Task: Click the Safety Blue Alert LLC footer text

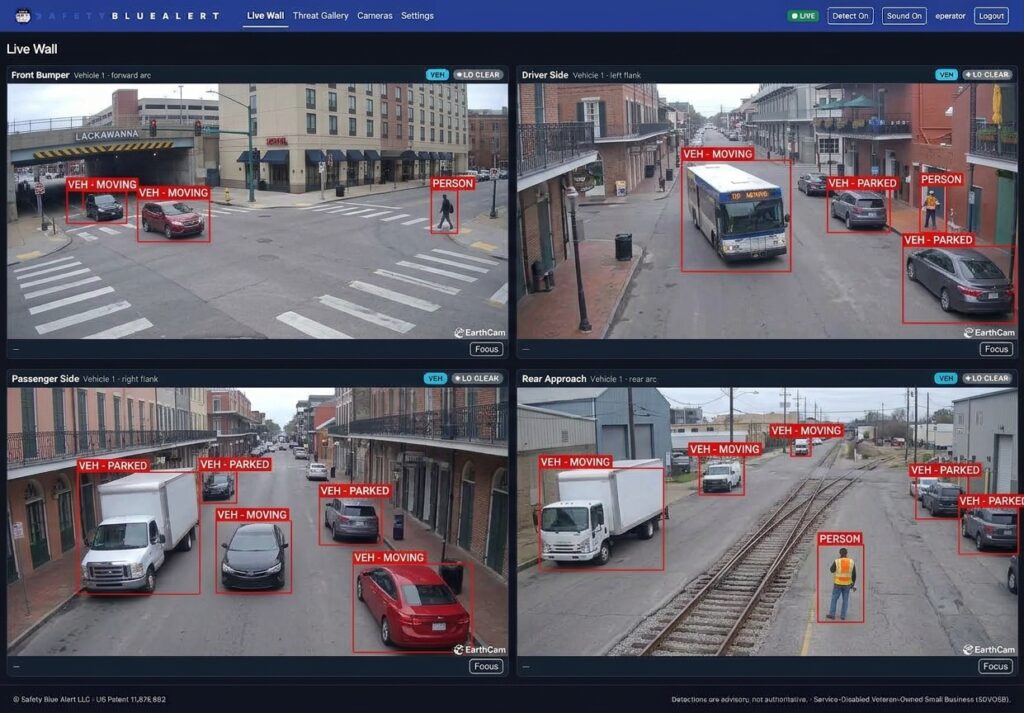Action: click(89, 699)
